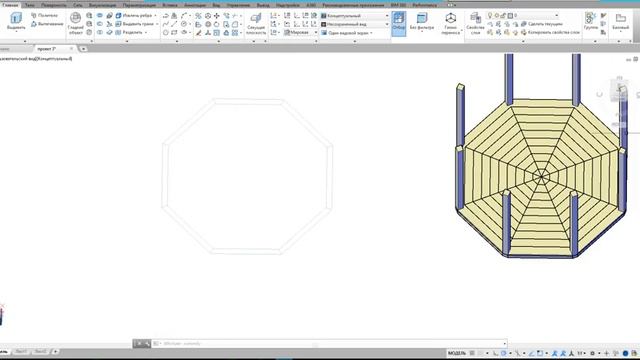Open the Поверхность (Surface) ribbon tab
The height and width of the screenshot is (360, 640).
pyautogui.click(x=53, y=5)
